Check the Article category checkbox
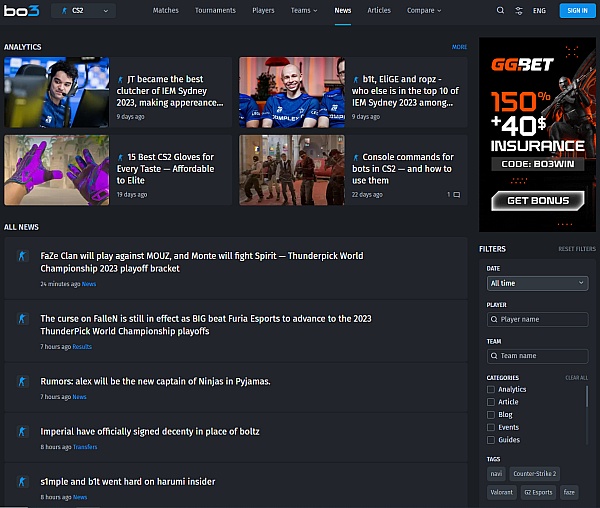600x508 pixels. point(491,402)
